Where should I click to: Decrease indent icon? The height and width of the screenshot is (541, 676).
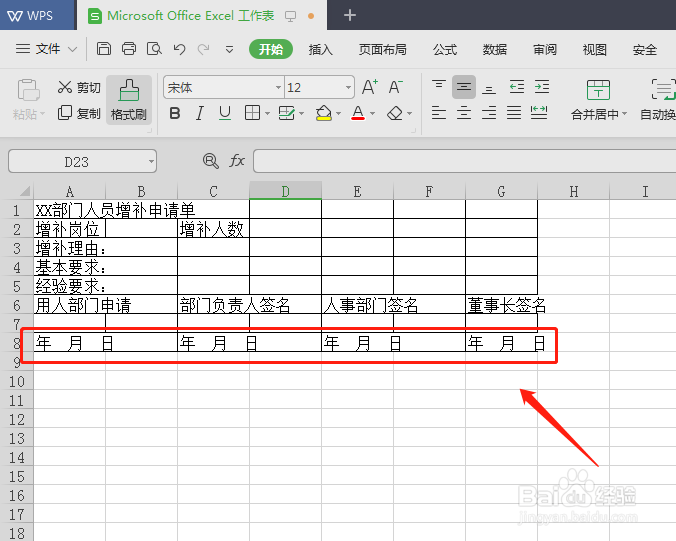pos(516,87)
